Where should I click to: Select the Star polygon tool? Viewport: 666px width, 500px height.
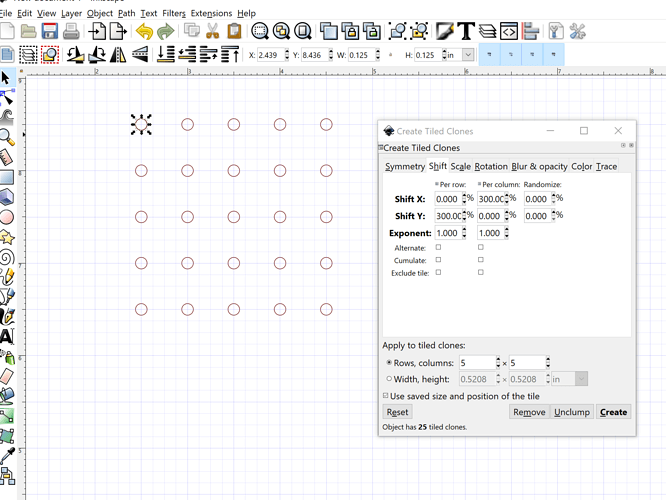(x=7, y=237)
